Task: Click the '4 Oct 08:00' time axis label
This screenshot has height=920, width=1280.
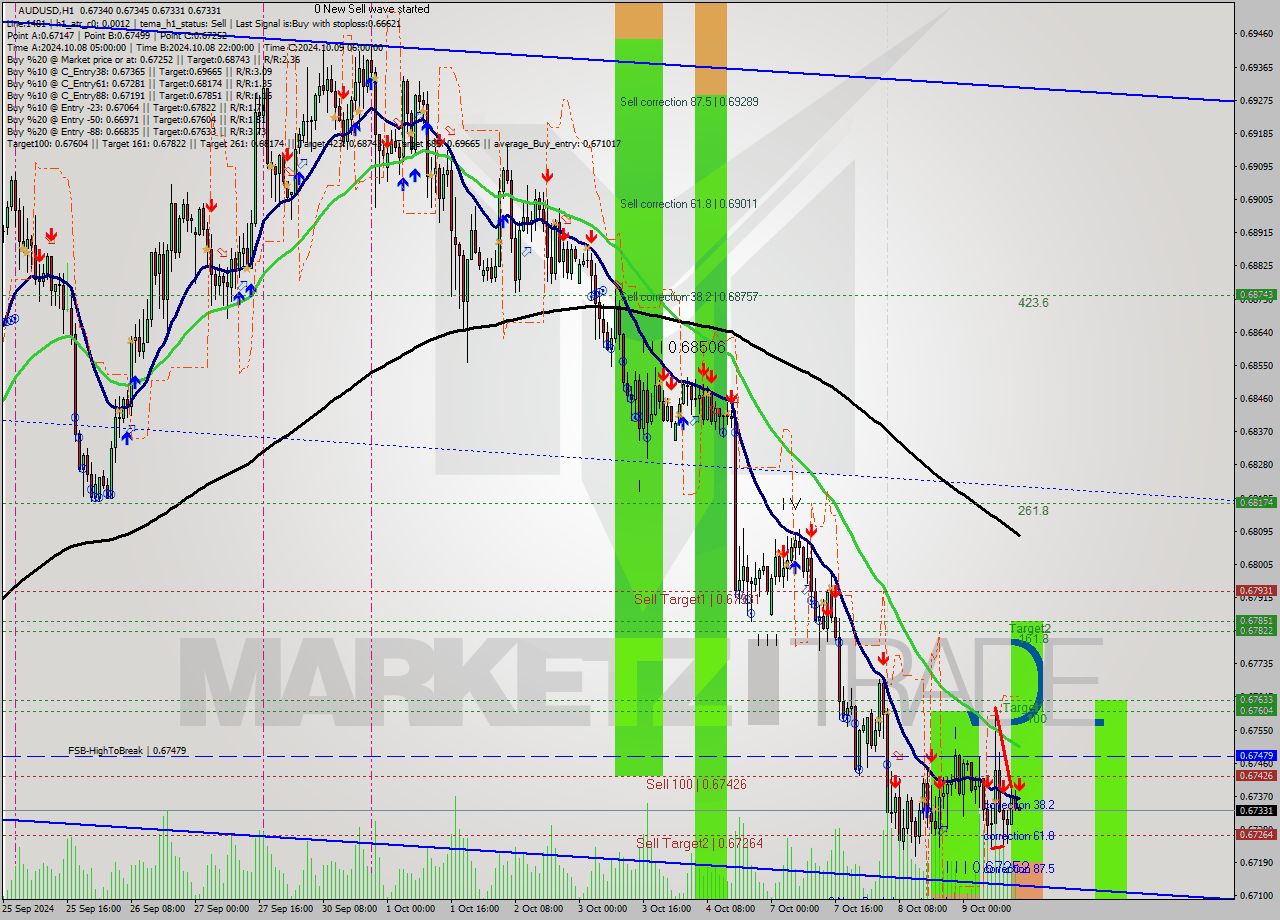Action: click(731, 909)
